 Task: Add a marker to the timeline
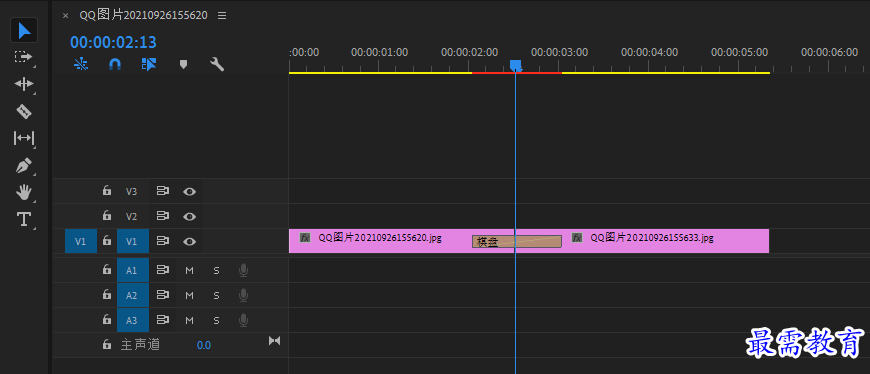click(183, 64)
